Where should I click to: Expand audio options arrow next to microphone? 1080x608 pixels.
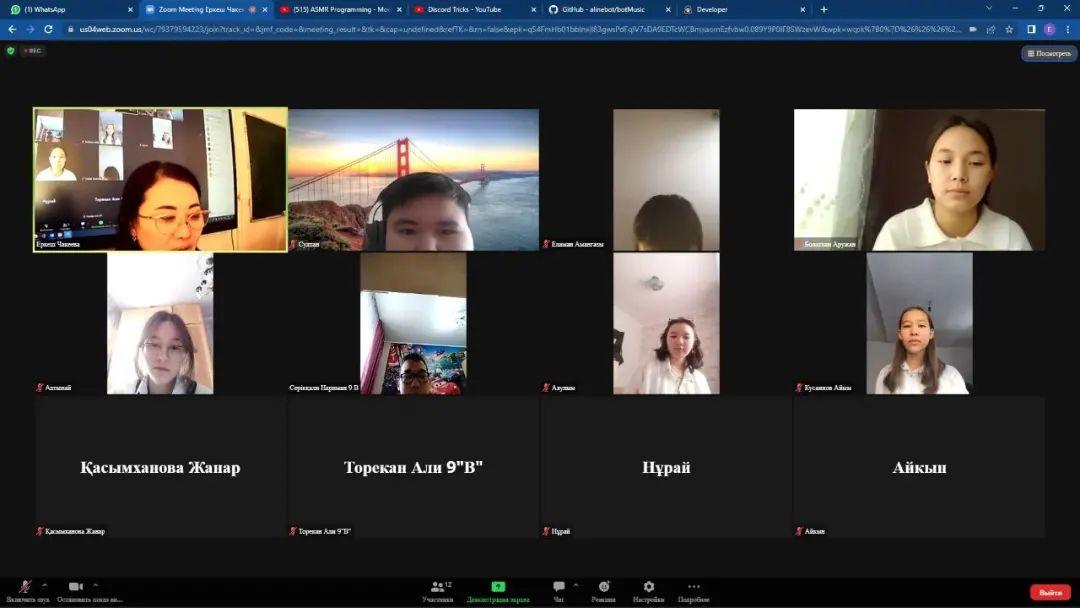[44, 585]
